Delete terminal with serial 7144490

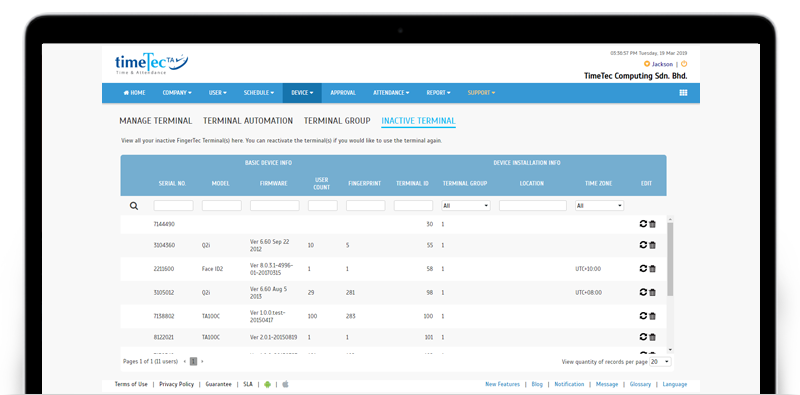pyautogui.click(x=652, y=224)
